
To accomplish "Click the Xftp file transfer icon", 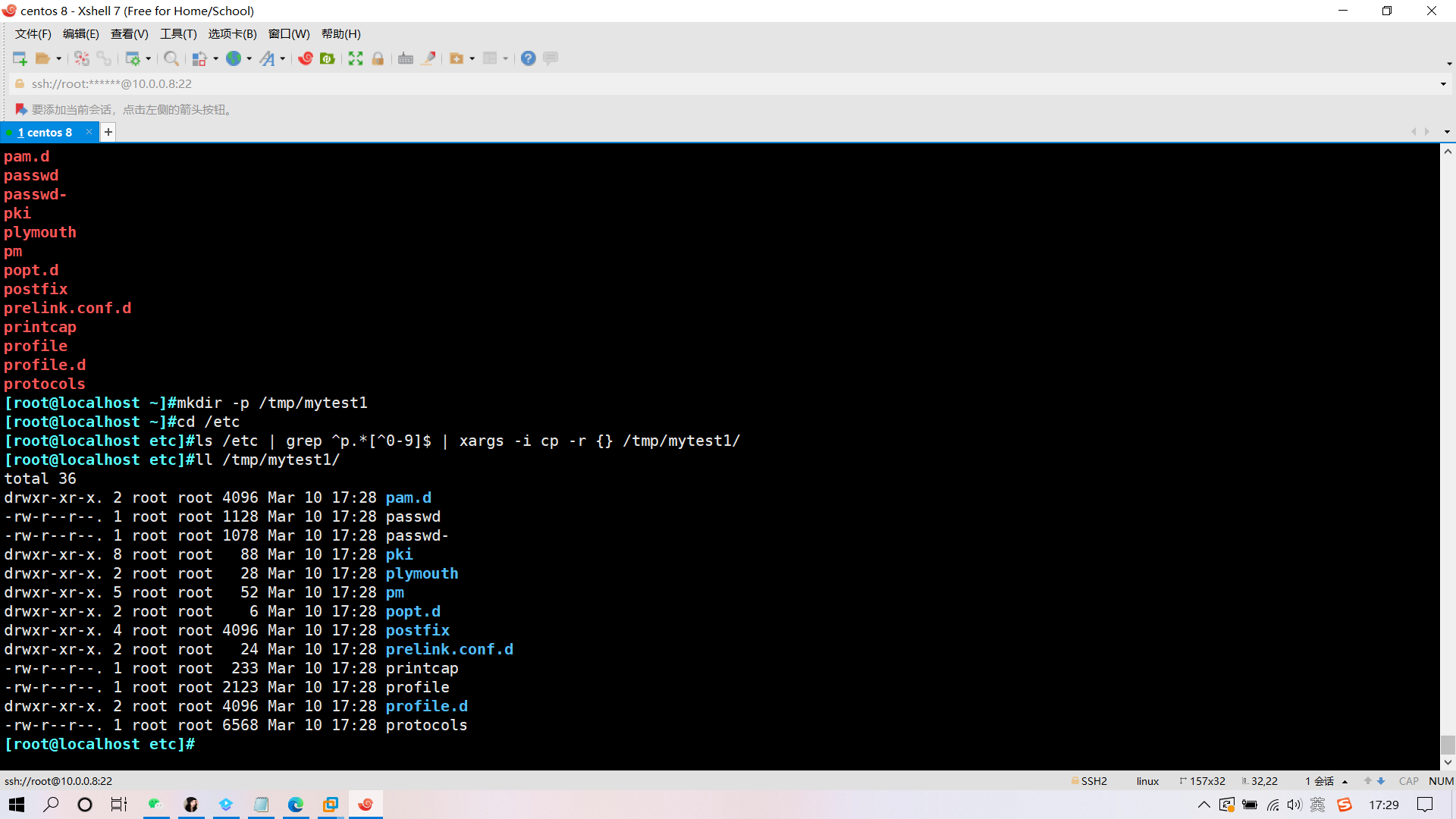I will click(x=328, y=58).
